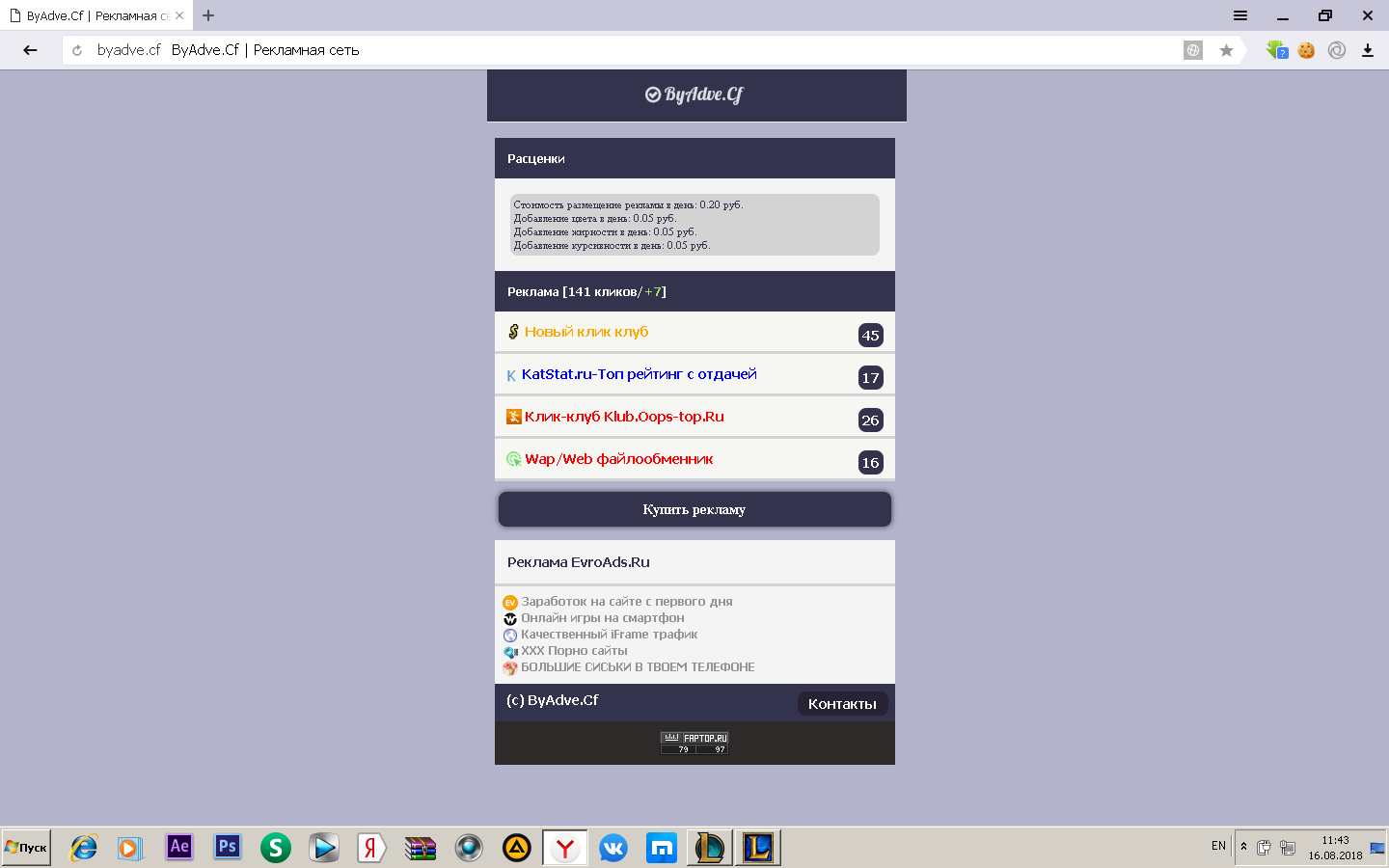Open the "Новый клик клуб" ad link
The width and height of the screenshot is (1389, 868).
(x=586, y=332)
